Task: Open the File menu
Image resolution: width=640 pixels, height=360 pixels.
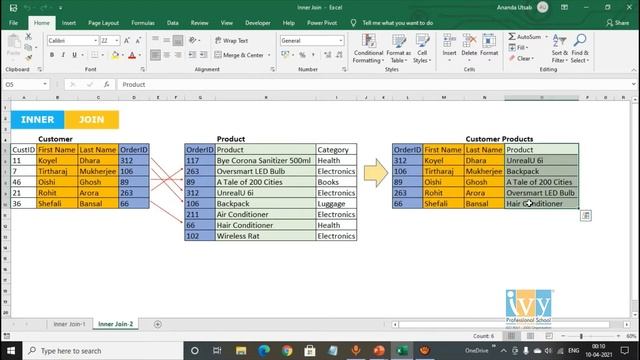Action: [13, 23]
